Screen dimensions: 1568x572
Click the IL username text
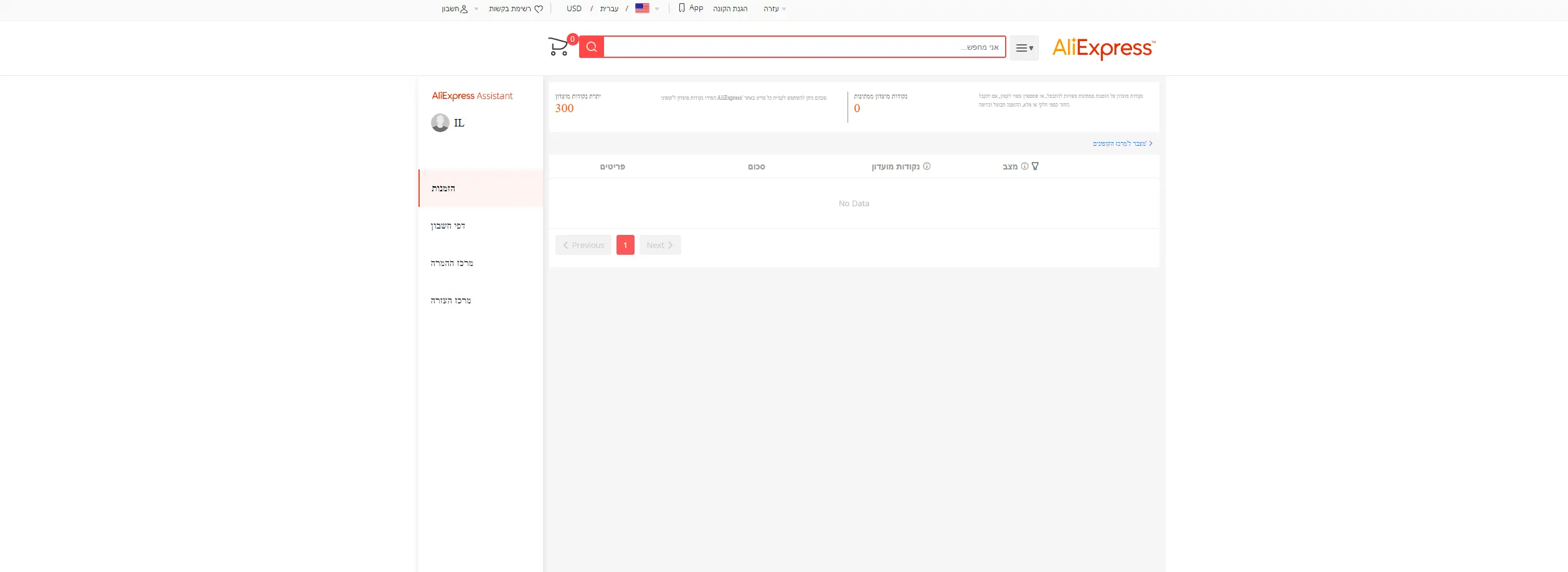459,123
